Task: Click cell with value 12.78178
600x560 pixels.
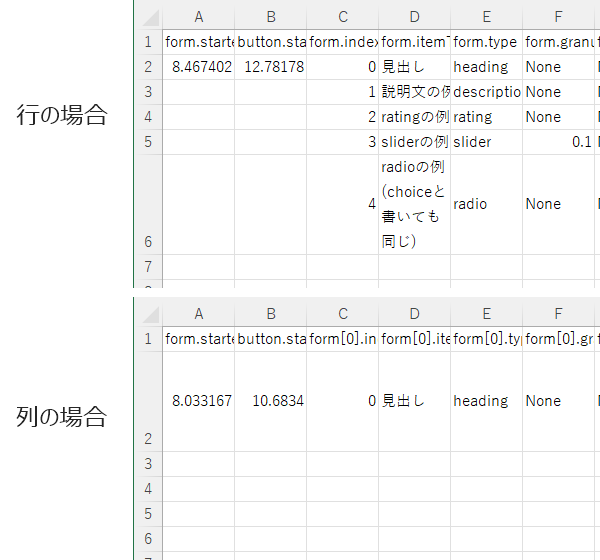Action: [x=271, y=67]
